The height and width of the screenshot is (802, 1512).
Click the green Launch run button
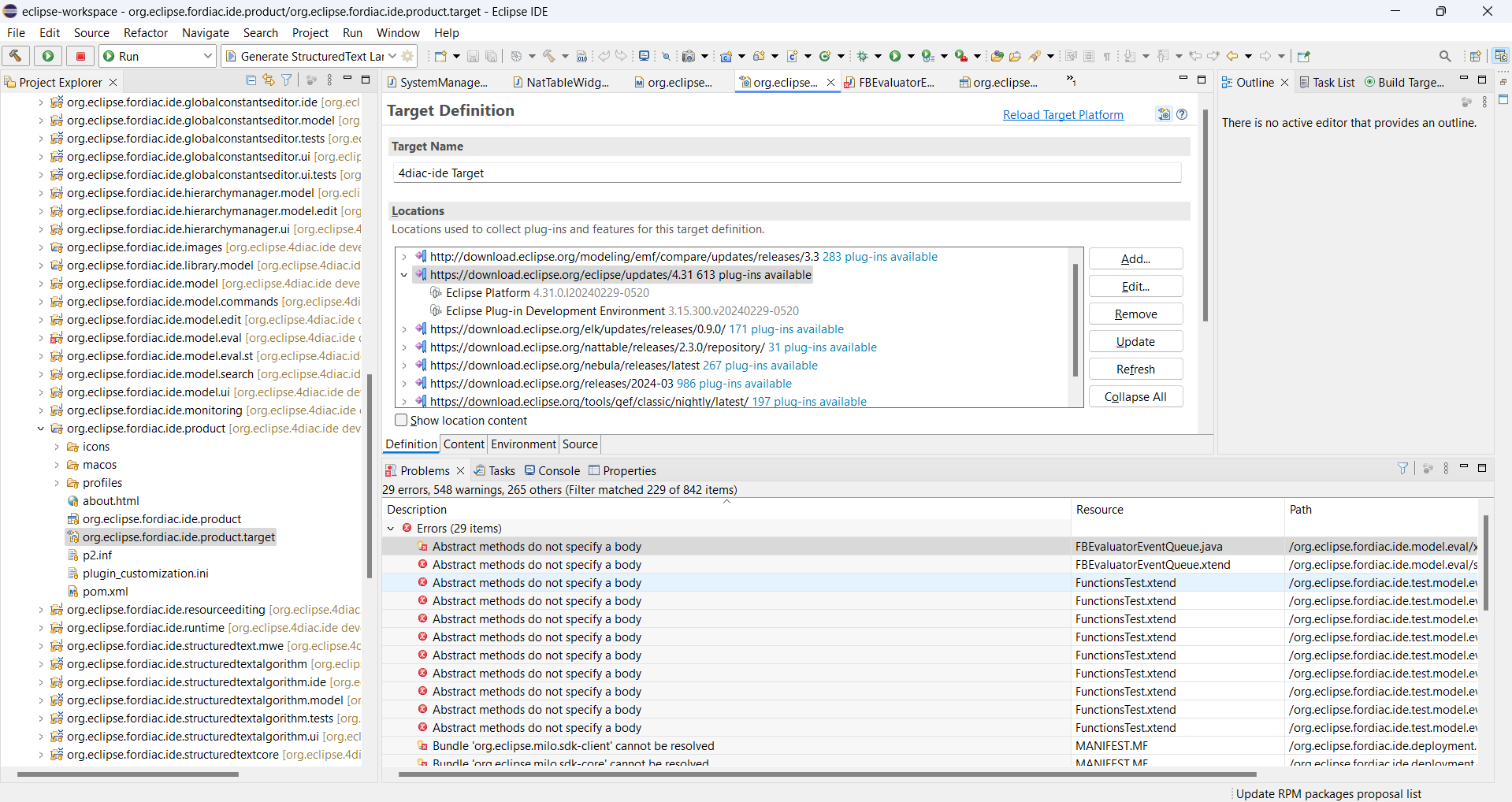point(48,56)
